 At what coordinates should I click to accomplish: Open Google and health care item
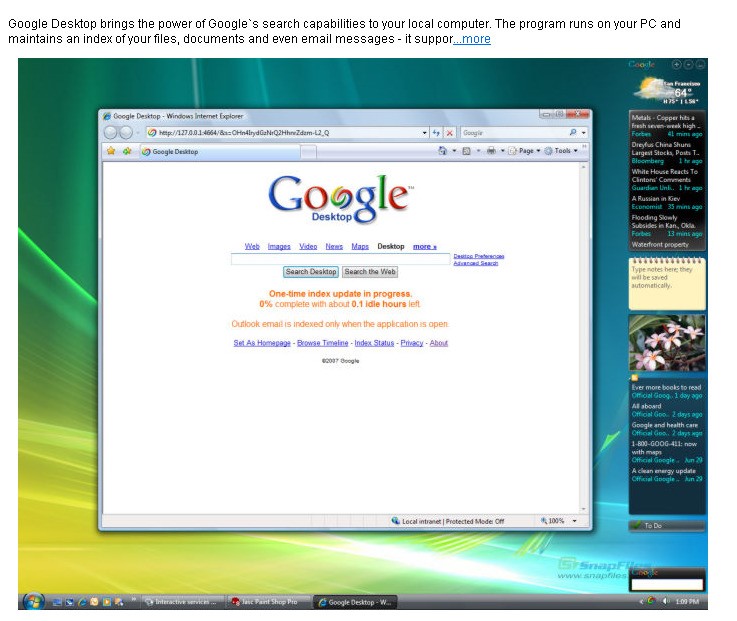pyautogui.click(x=666, y=429)
